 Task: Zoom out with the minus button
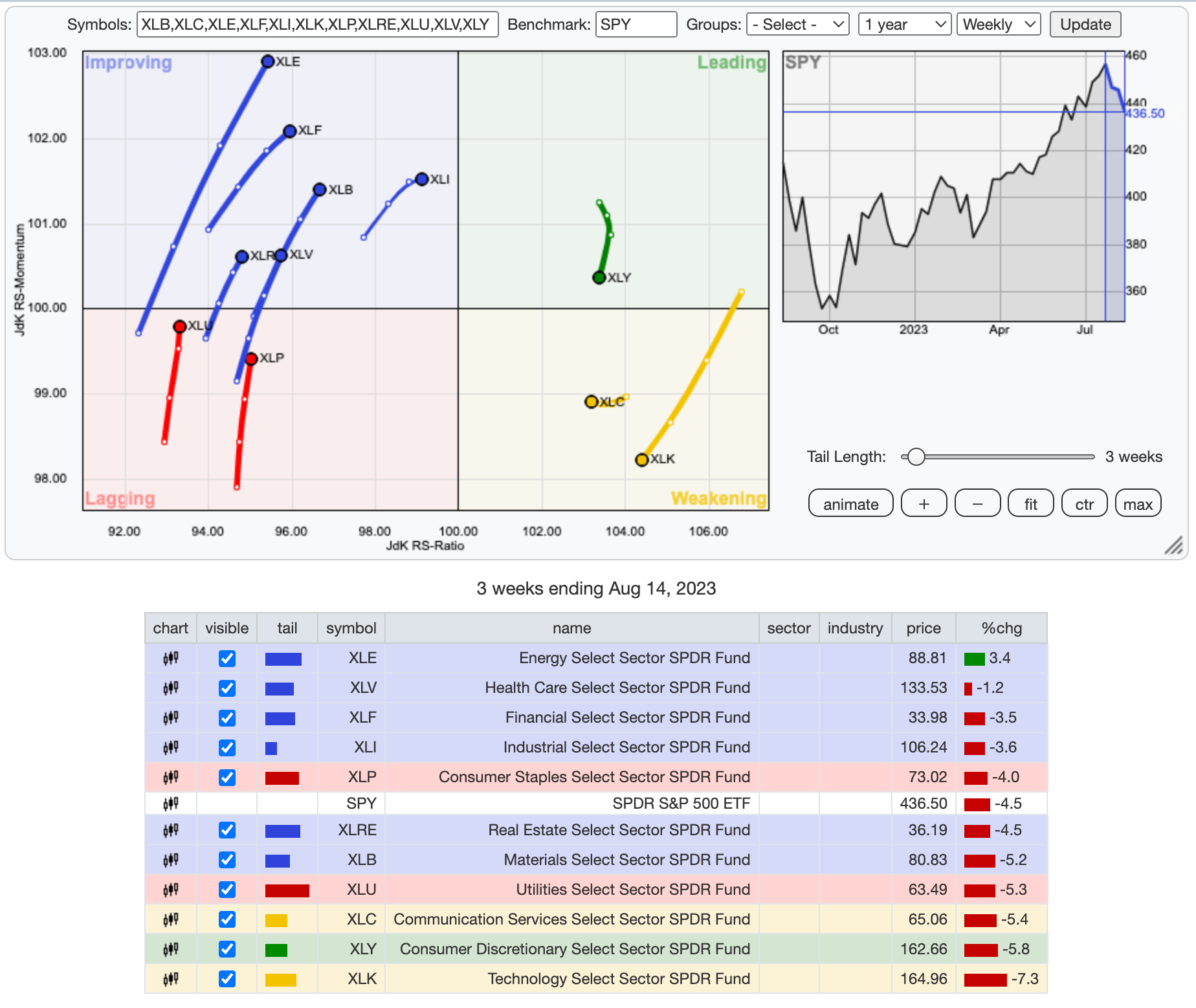click(978, 504)
